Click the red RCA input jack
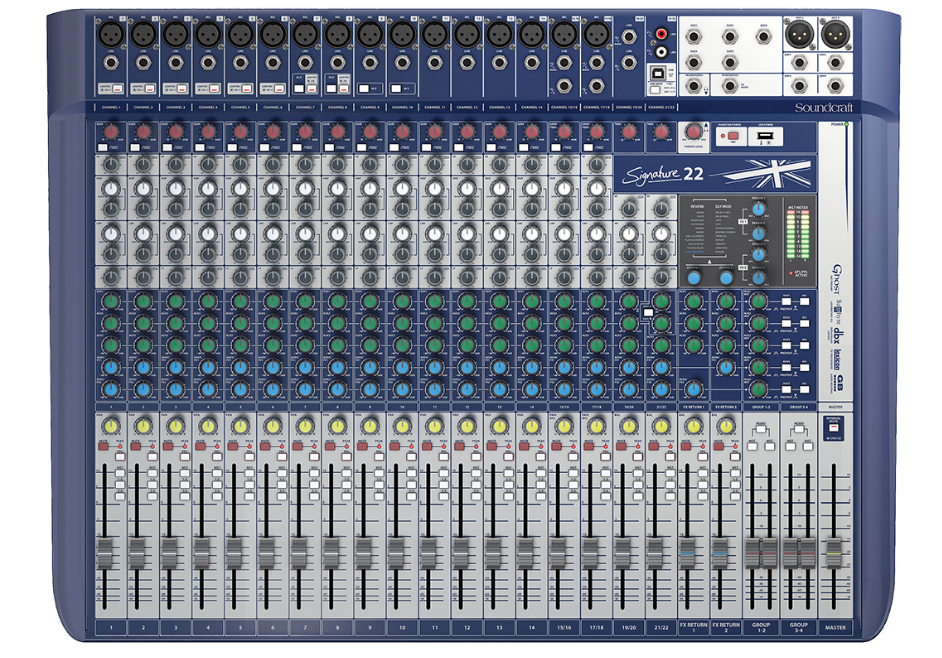Screen dimensions: 942x658 [661, 35]
